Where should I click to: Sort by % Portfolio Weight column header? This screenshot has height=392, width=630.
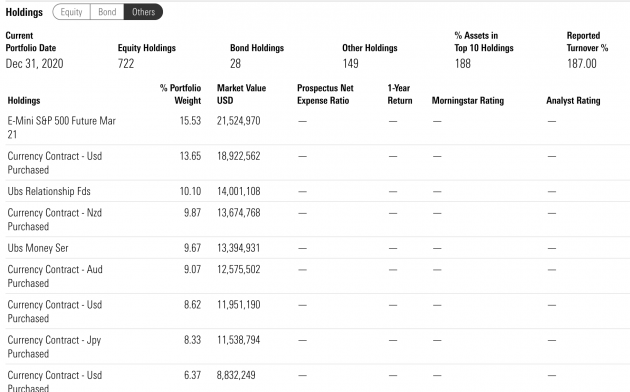coord(180,94)
